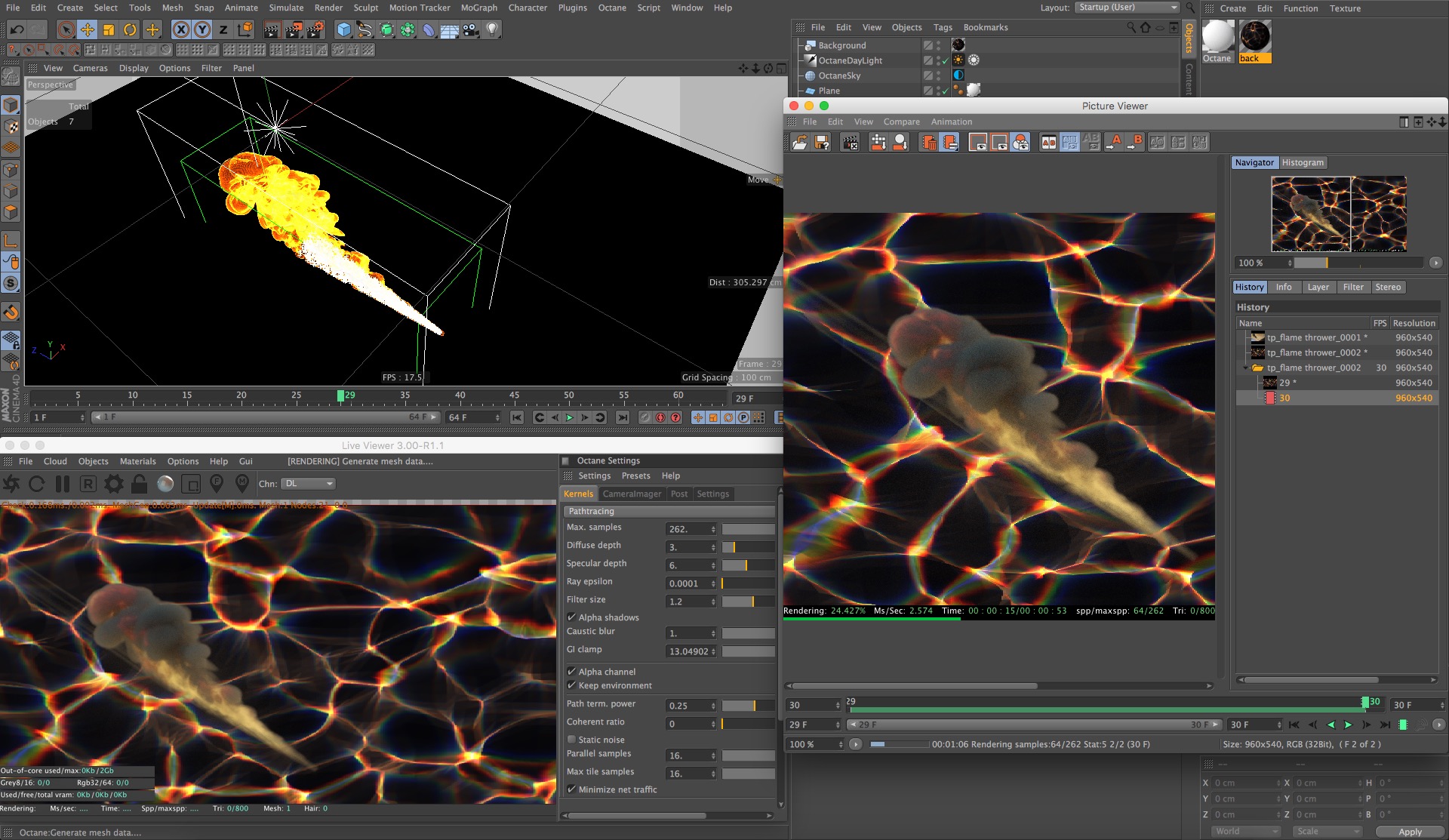Open the Chn DL channel dropdown
The image size is (1449, 840).
[309, 484]
